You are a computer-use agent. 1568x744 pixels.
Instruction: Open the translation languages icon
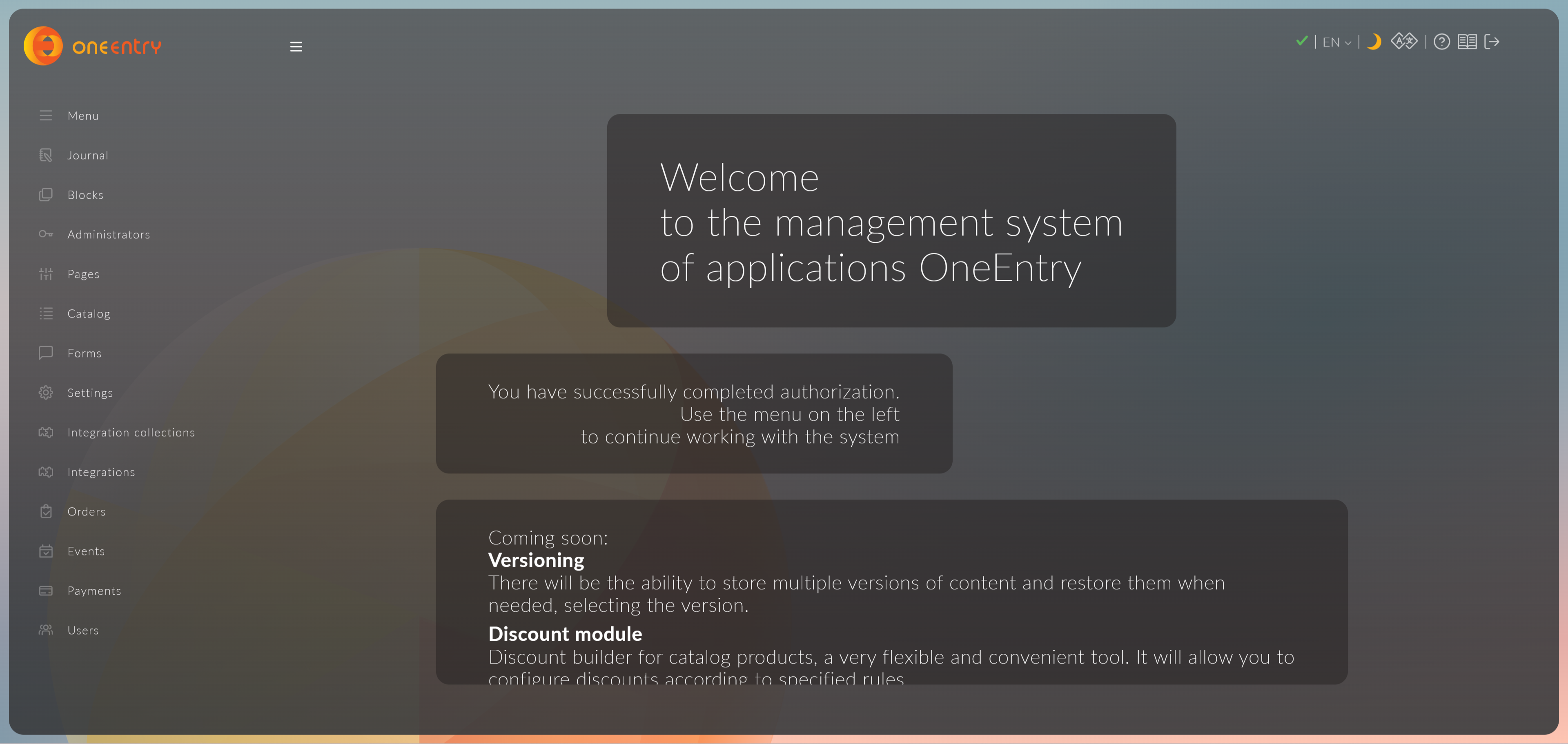[x=1404, y=41]
